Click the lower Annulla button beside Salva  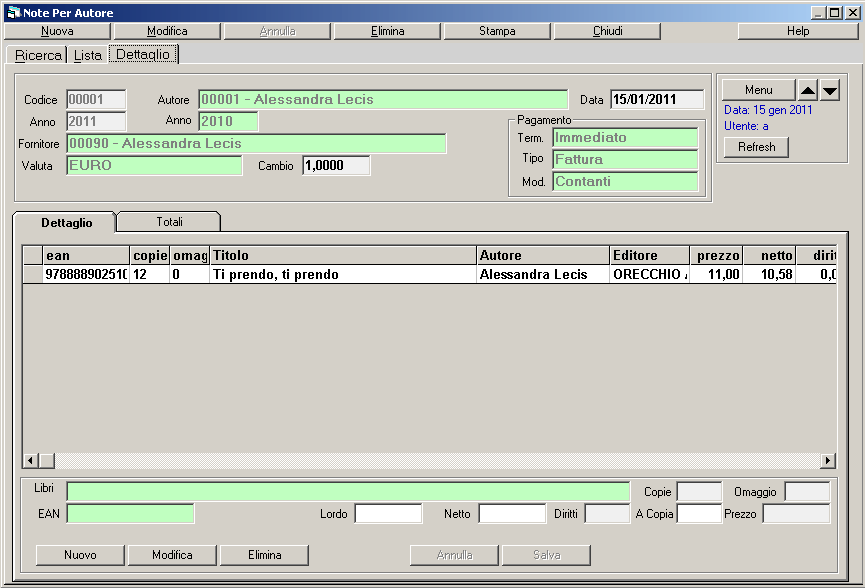point(454,555)
